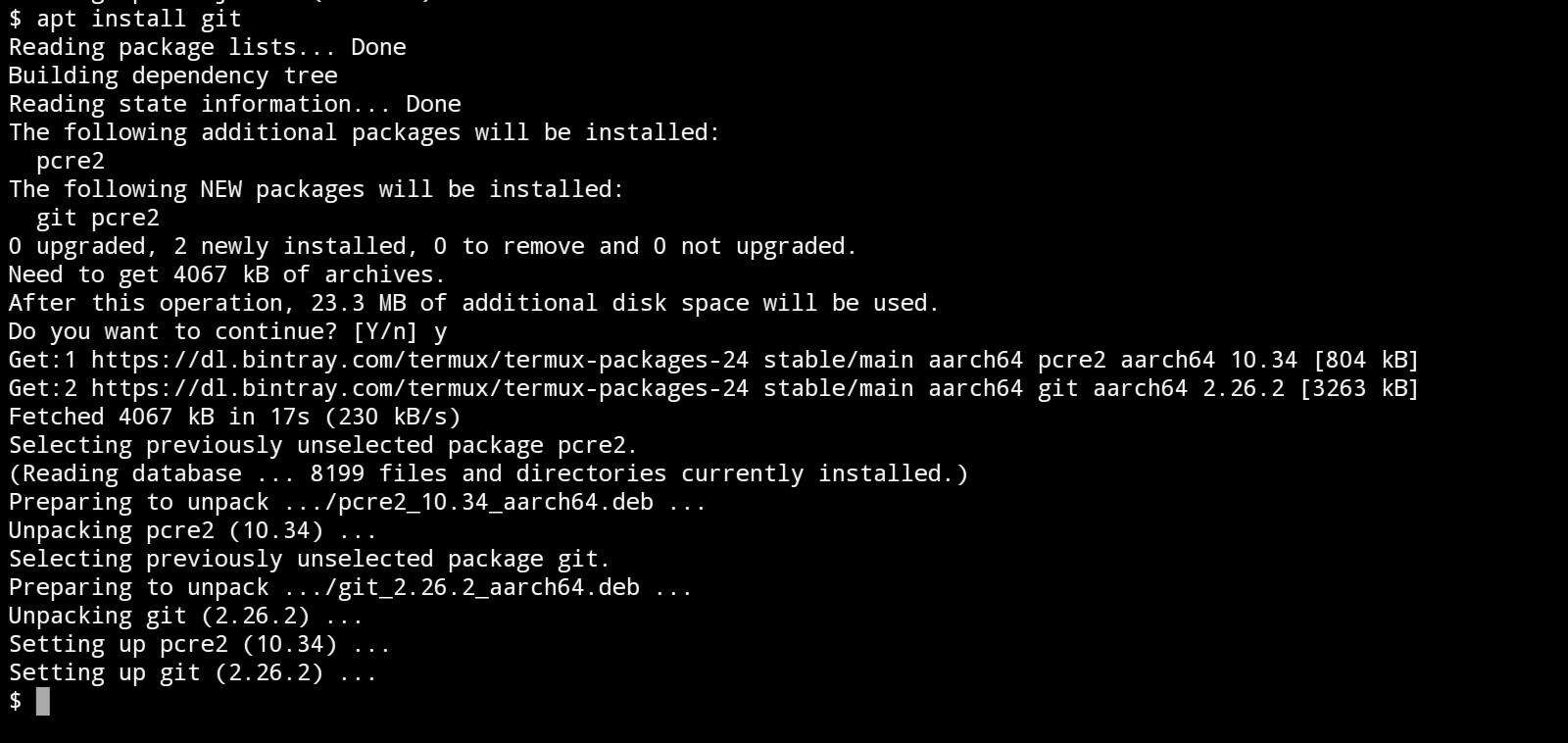Click the terminal cursor block at the prompt
The width and height of the screenshot is (1568, 743).
[x=43, y=701]
